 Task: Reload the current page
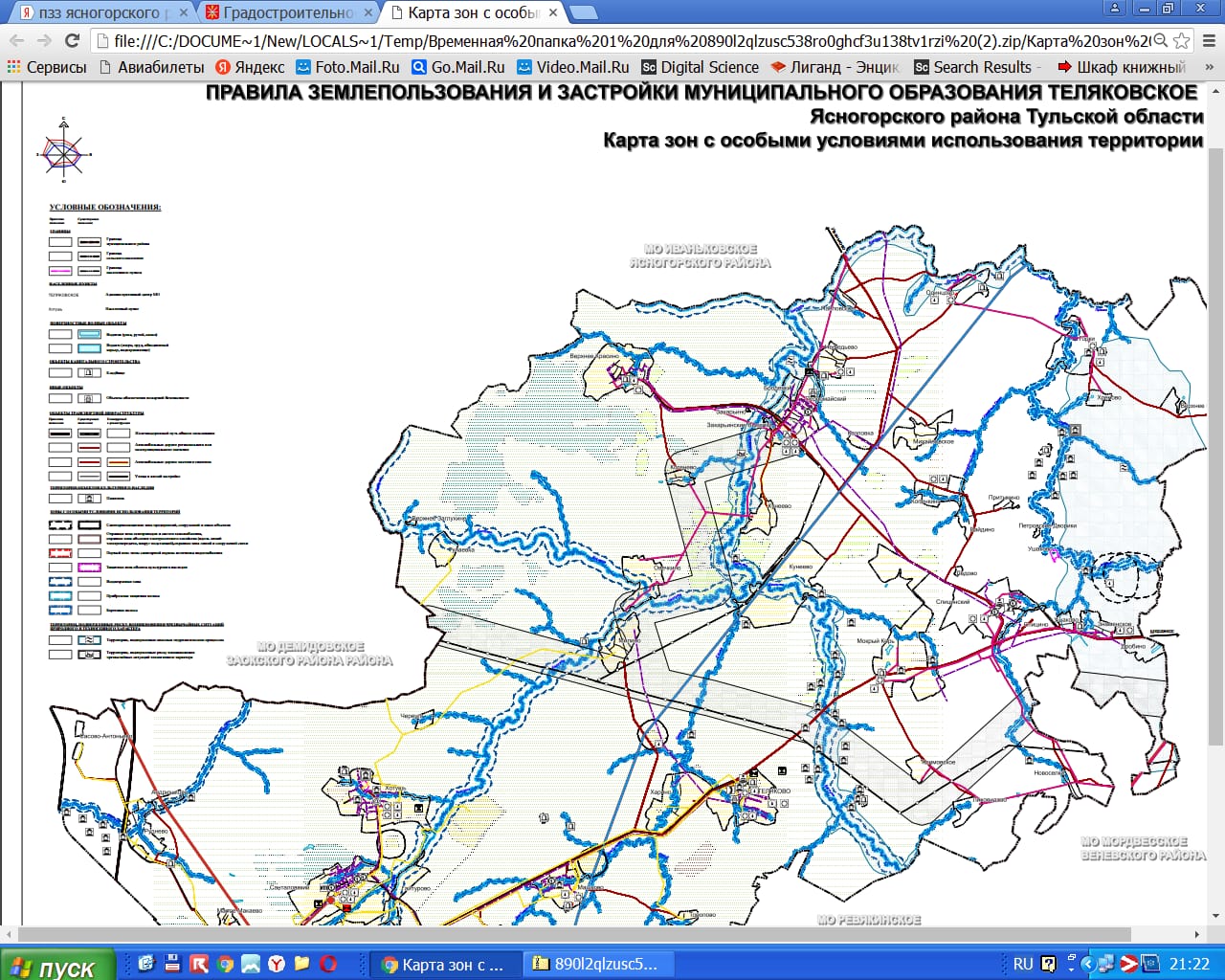[72, 40]
